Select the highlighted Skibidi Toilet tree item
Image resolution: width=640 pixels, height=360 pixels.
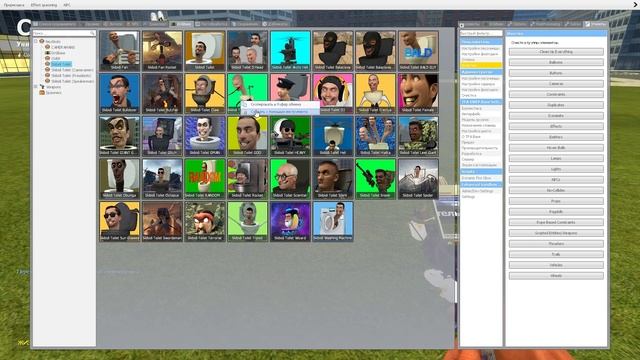click(x=61, y=64)
